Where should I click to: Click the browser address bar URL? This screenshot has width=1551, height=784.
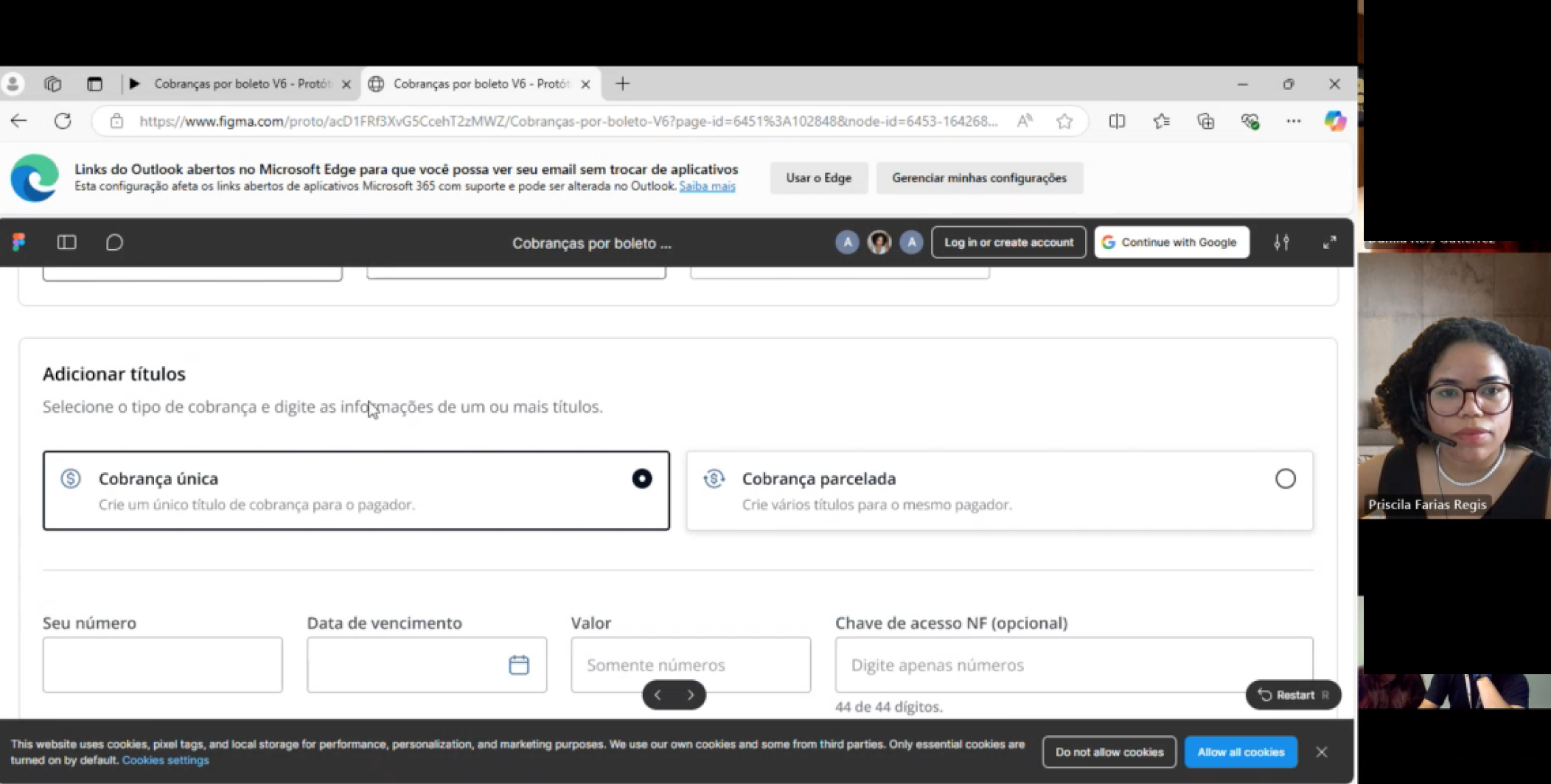[x=568, y=121]
